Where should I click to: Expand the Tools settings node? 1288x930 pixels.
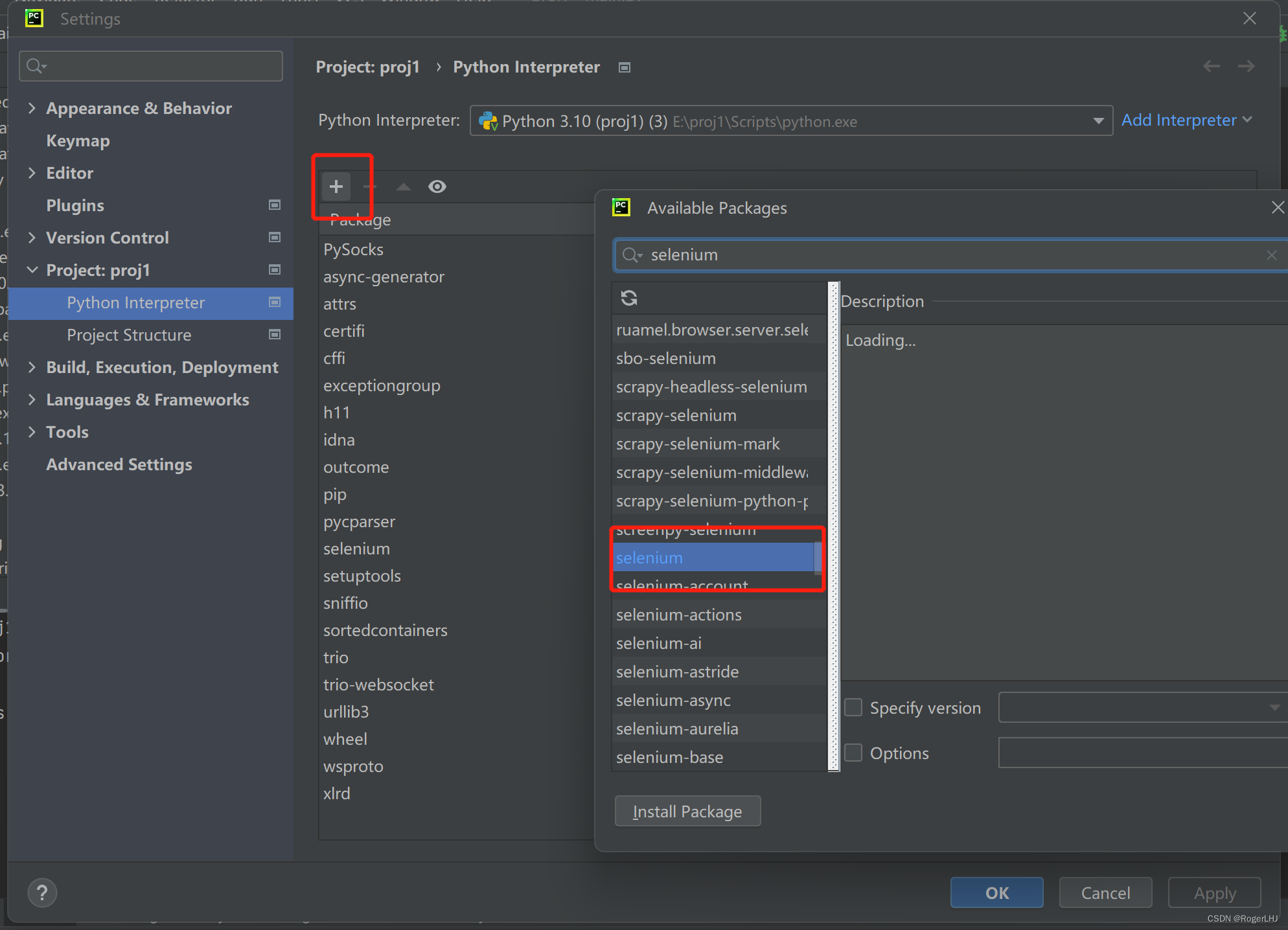32,432
